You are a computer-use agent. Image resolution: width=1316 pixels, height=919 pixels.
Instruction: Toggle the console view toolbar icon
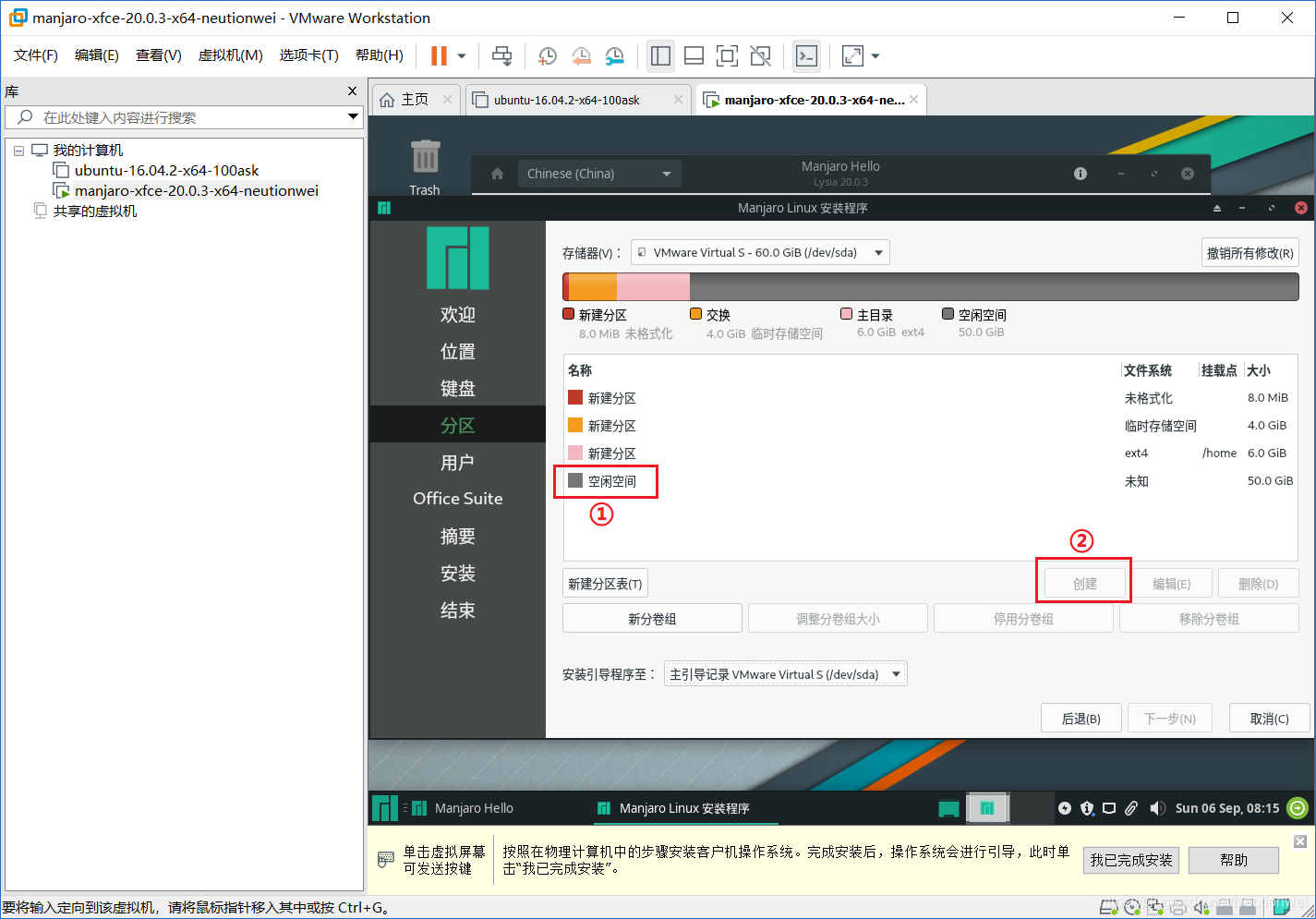pyautogui.click(x=806, y=56)
